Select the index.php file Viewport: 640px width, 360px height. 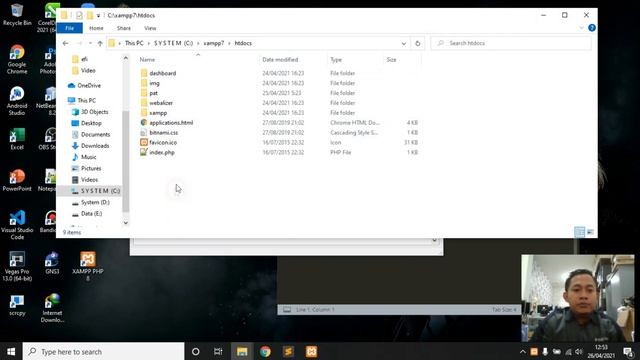point(162,152)
